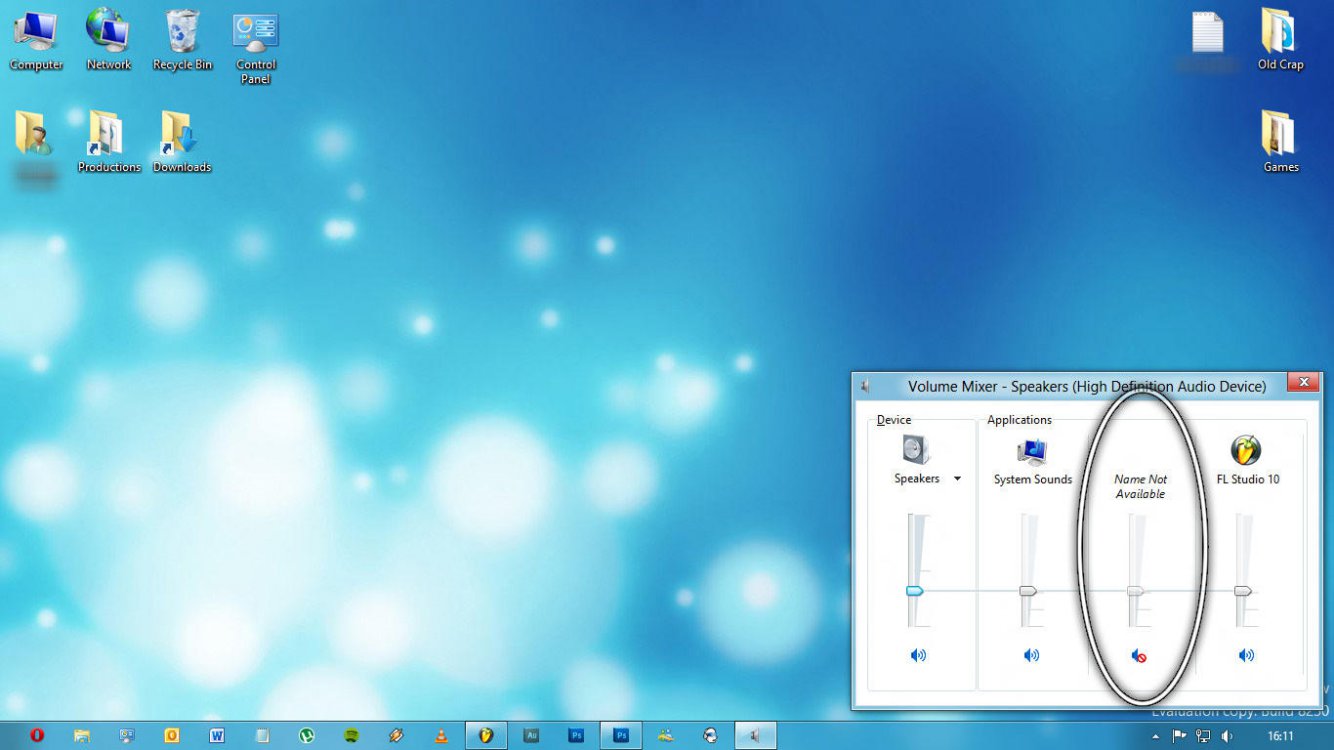Mute FL Studio 10 in Volume Mixer
Viewport: 1334px width, 750px height.
click(x=1246, y=655)
